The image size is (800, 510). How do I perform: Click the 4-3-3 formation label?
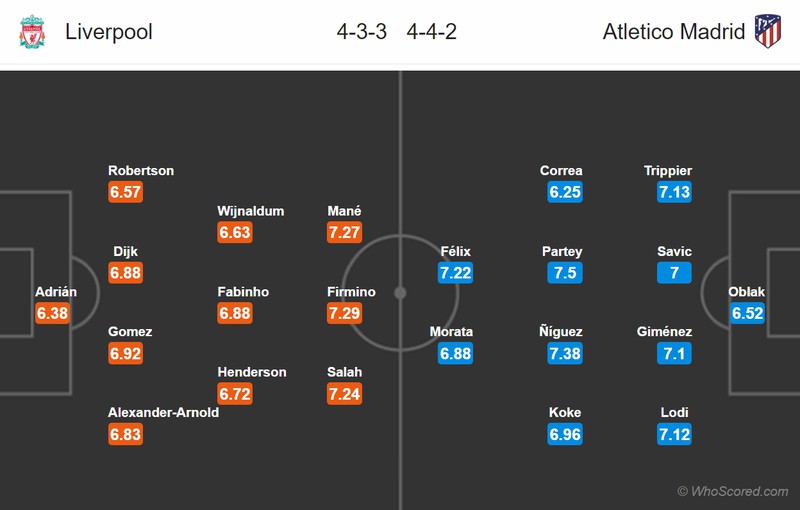(x=361, y=32)
